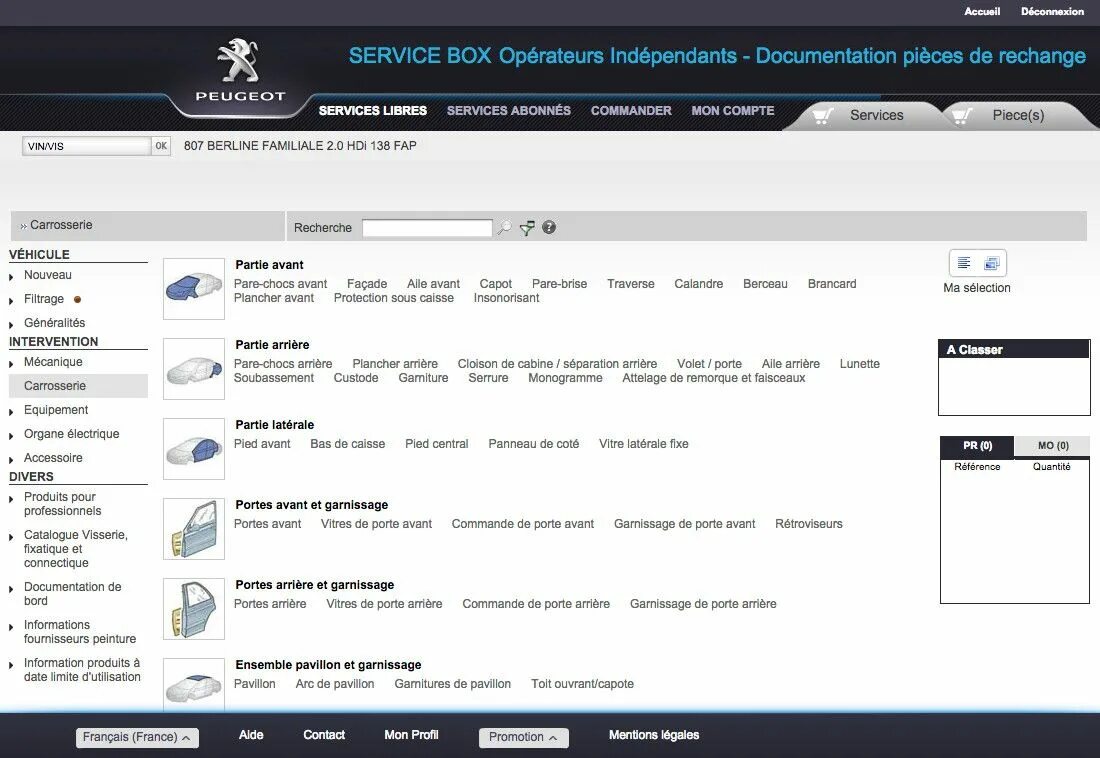Open SERVICES LIBRES menu
This screenshot has height=758, width=1100.
point(373,111)
